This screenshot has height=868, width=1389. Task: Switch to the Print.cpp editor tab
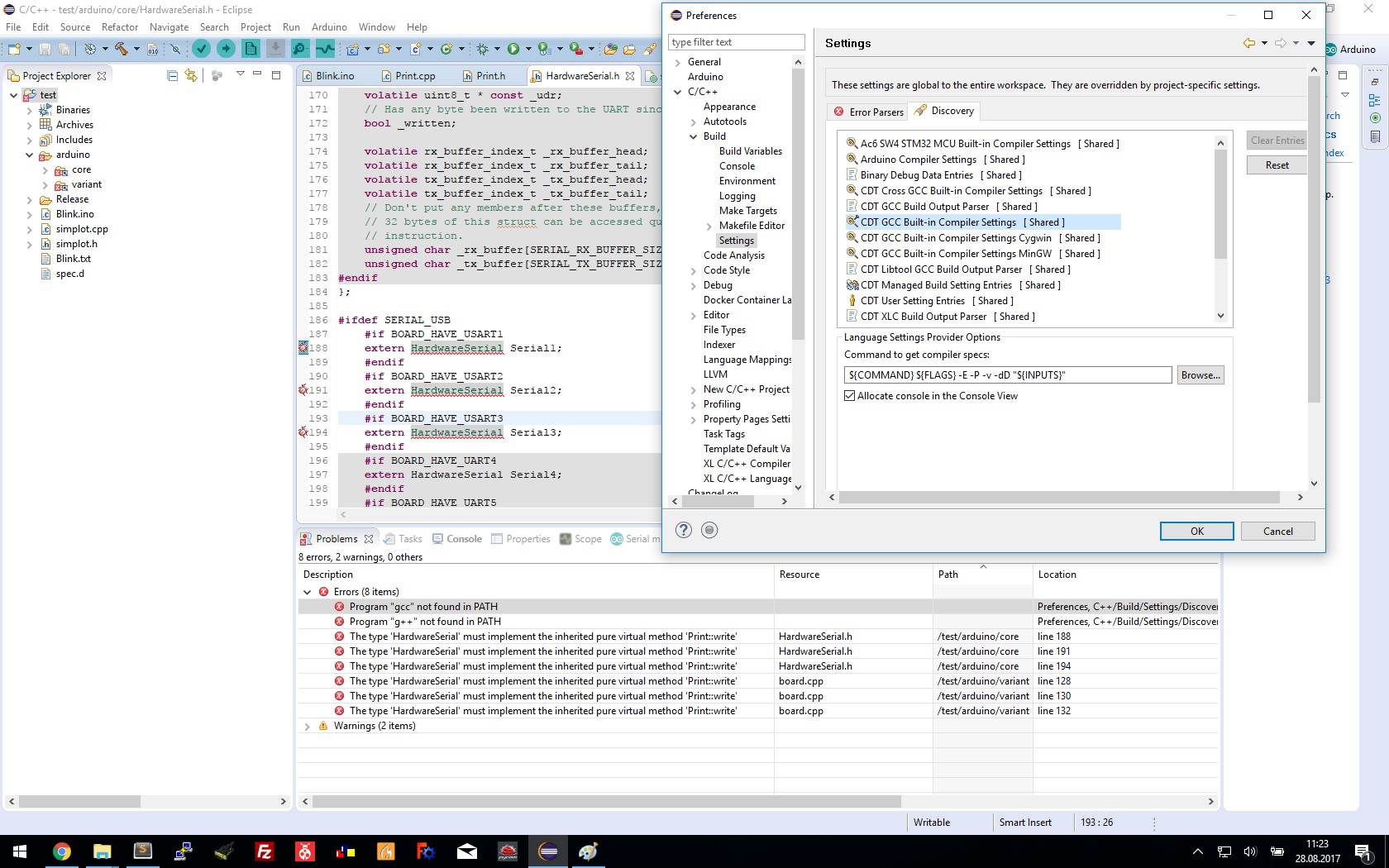408,75
